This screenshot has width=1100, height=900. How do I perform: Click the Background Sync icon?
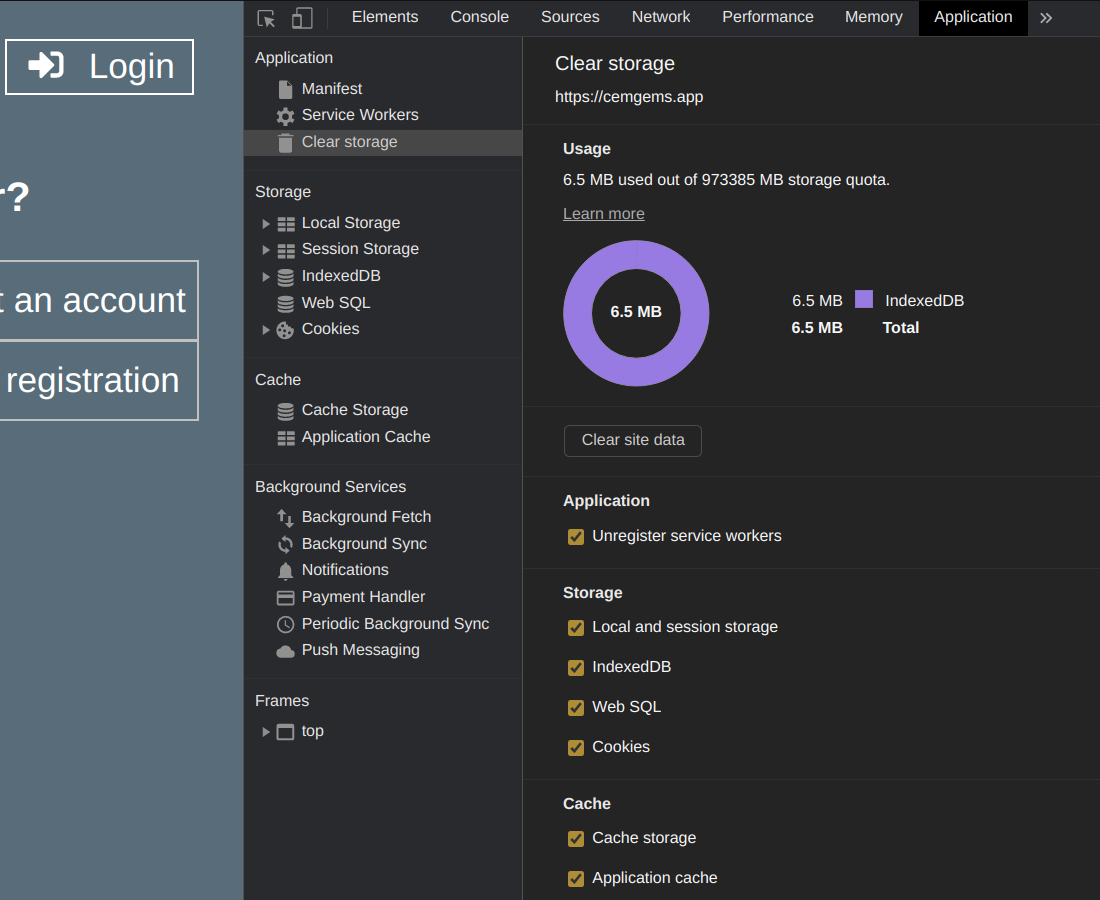286,544
